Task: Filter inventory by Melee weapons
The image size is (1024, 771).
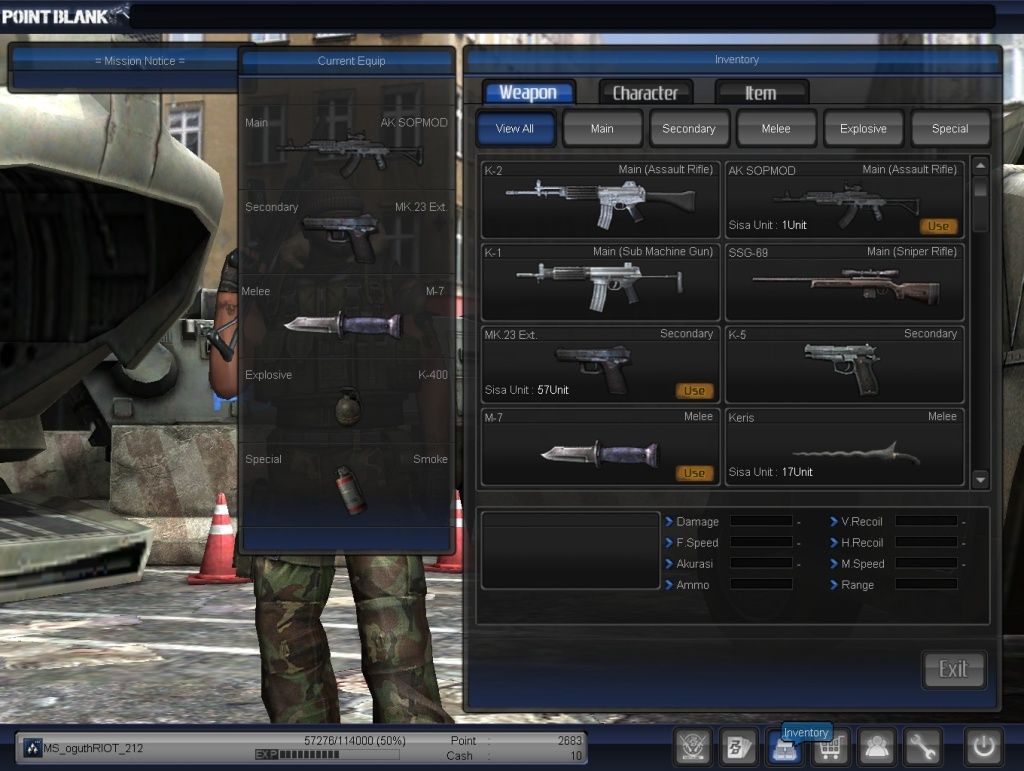Action: click(776, 129)
